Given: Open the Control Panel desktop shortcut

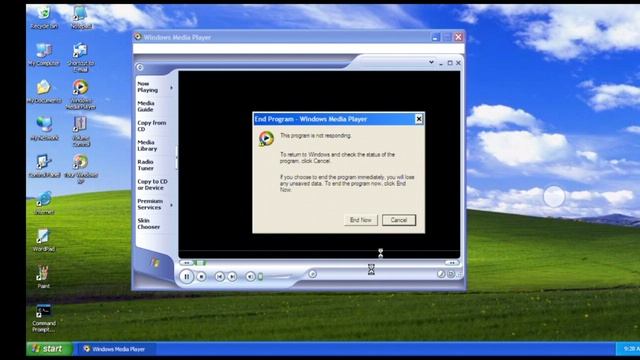Looking at the screenshot, I should (44, 166).
